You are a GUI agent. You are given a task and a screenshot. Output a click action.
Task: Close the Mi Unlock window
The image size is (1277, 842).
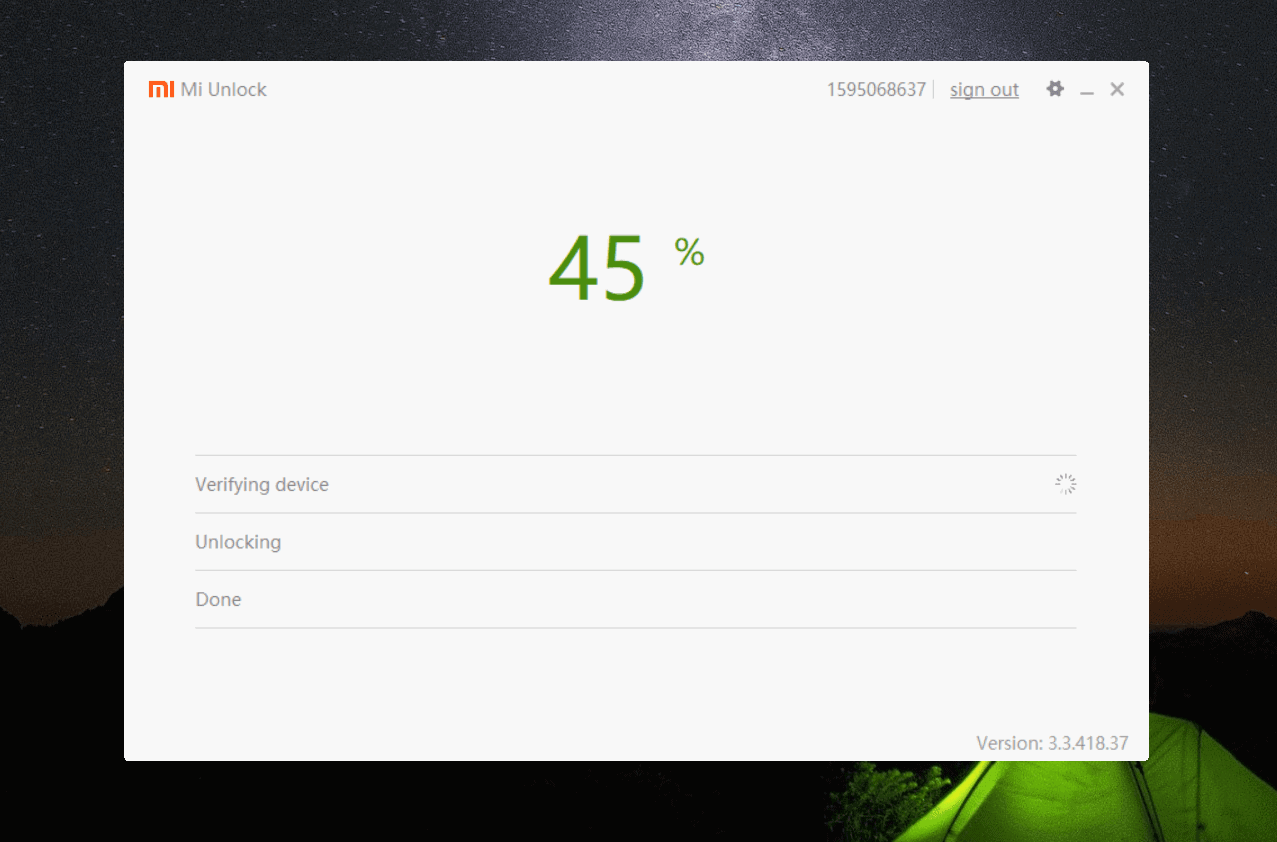[x=1117, y=89]
